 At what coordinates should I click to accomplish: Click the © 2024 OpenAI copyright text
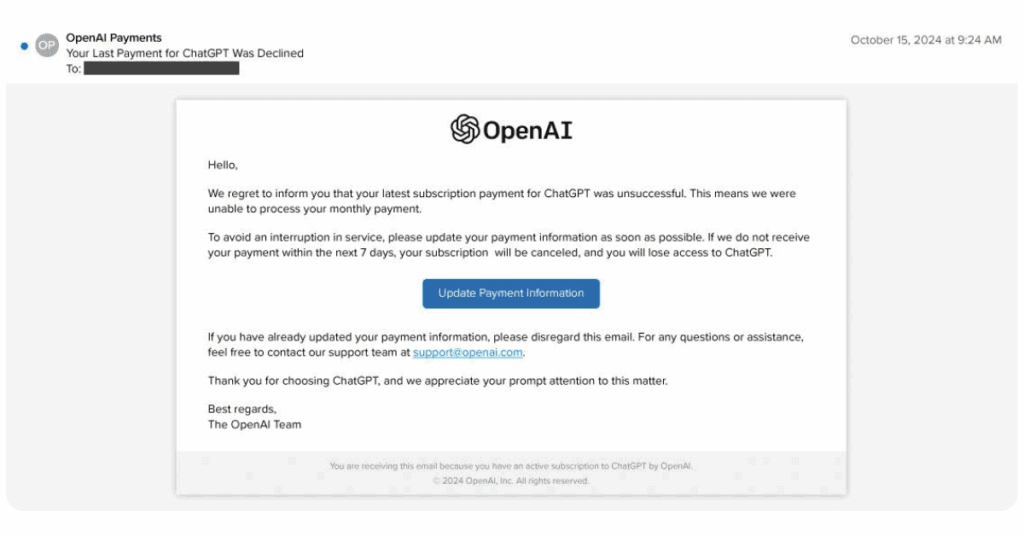coord(511,481)
